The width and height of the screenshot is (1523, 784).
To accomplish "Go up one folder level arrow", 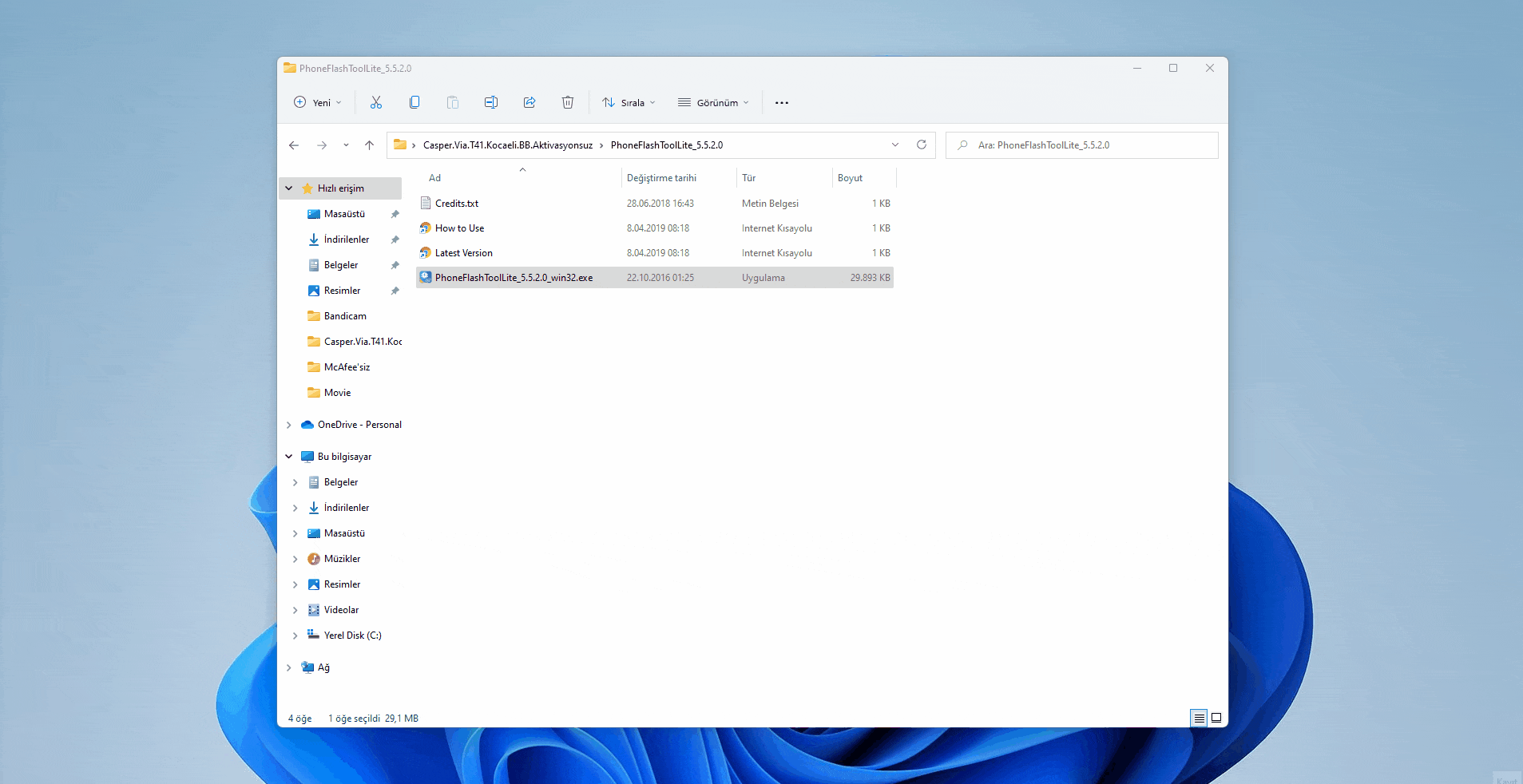I will [369, 145].
